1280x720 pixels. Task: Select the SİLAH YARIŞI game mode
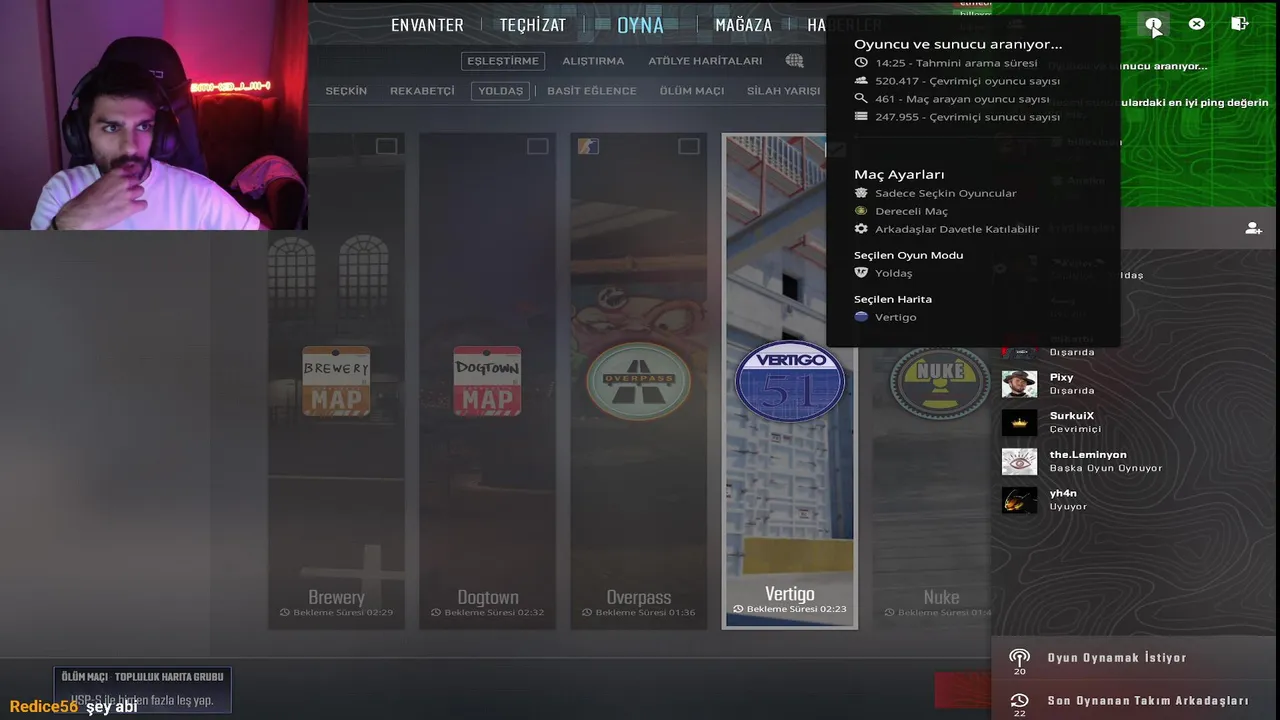click(x=783, y=91)
